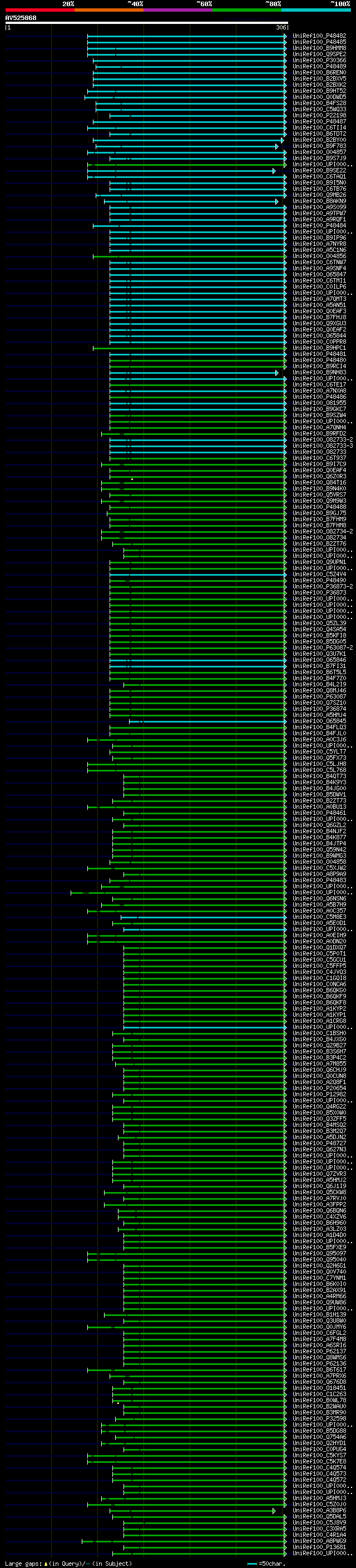
Task: Click label UniRef100_P36873-2
Action: (x=323, y=586)
